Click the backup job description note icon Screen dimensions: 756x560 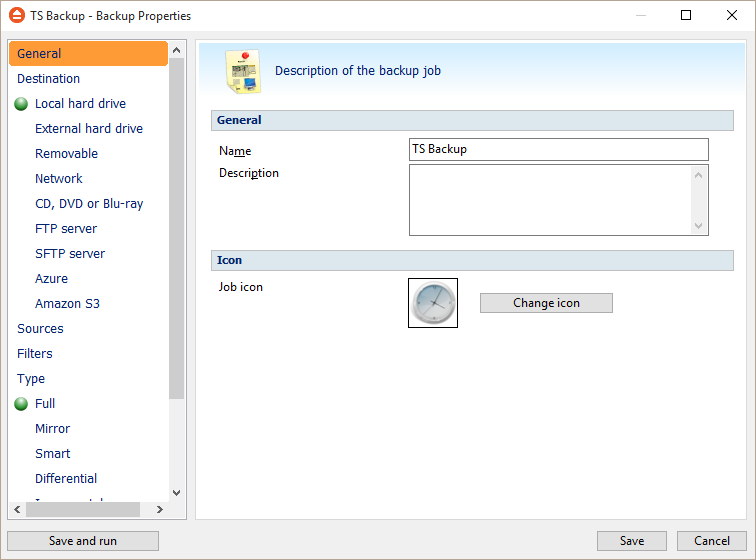(243, 71)
